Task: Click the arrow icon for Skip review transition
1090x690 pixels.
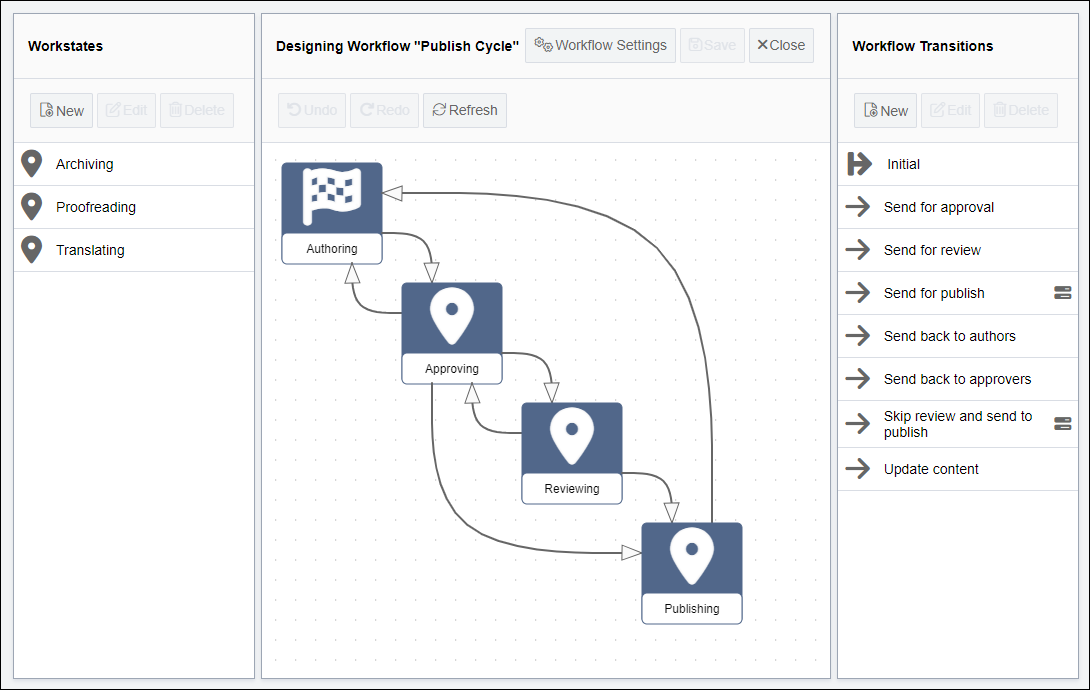Action: [x=858, y=423]
